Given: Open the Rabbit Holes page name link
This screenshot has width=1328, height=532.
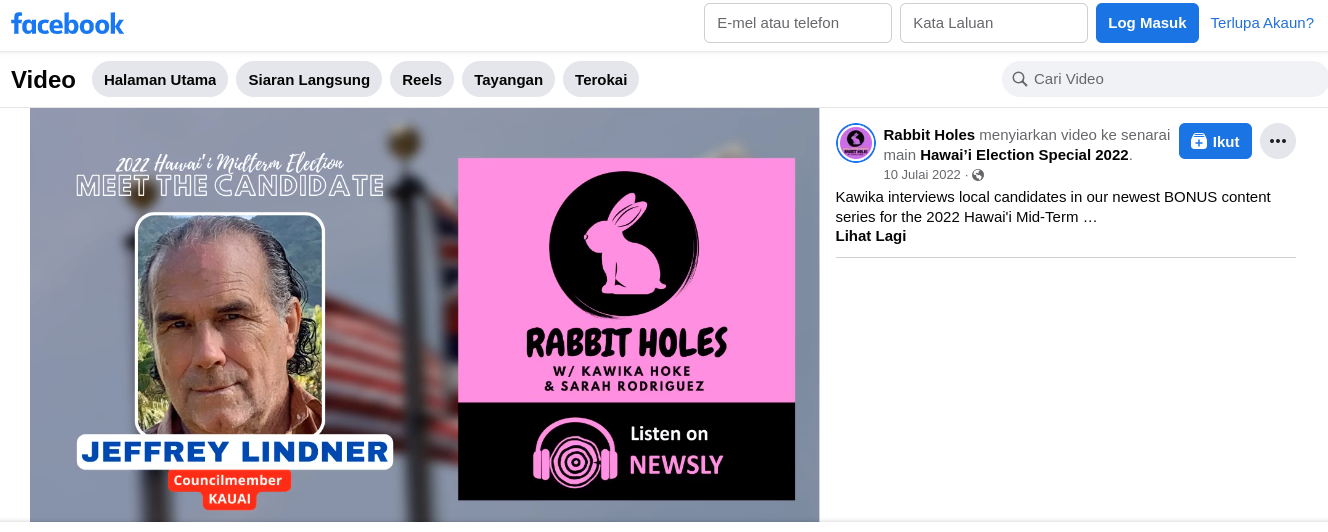Looking at the screenshot, I should click(929, 134).
